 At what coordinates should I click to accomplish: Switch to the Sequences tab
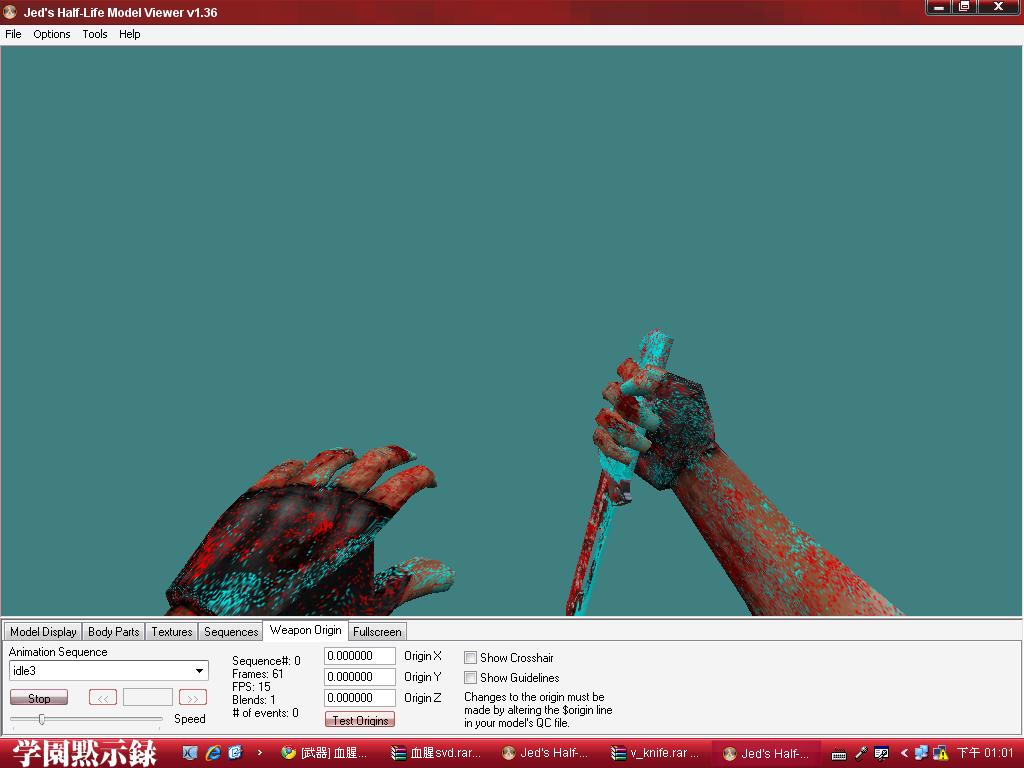coord(231,632)
